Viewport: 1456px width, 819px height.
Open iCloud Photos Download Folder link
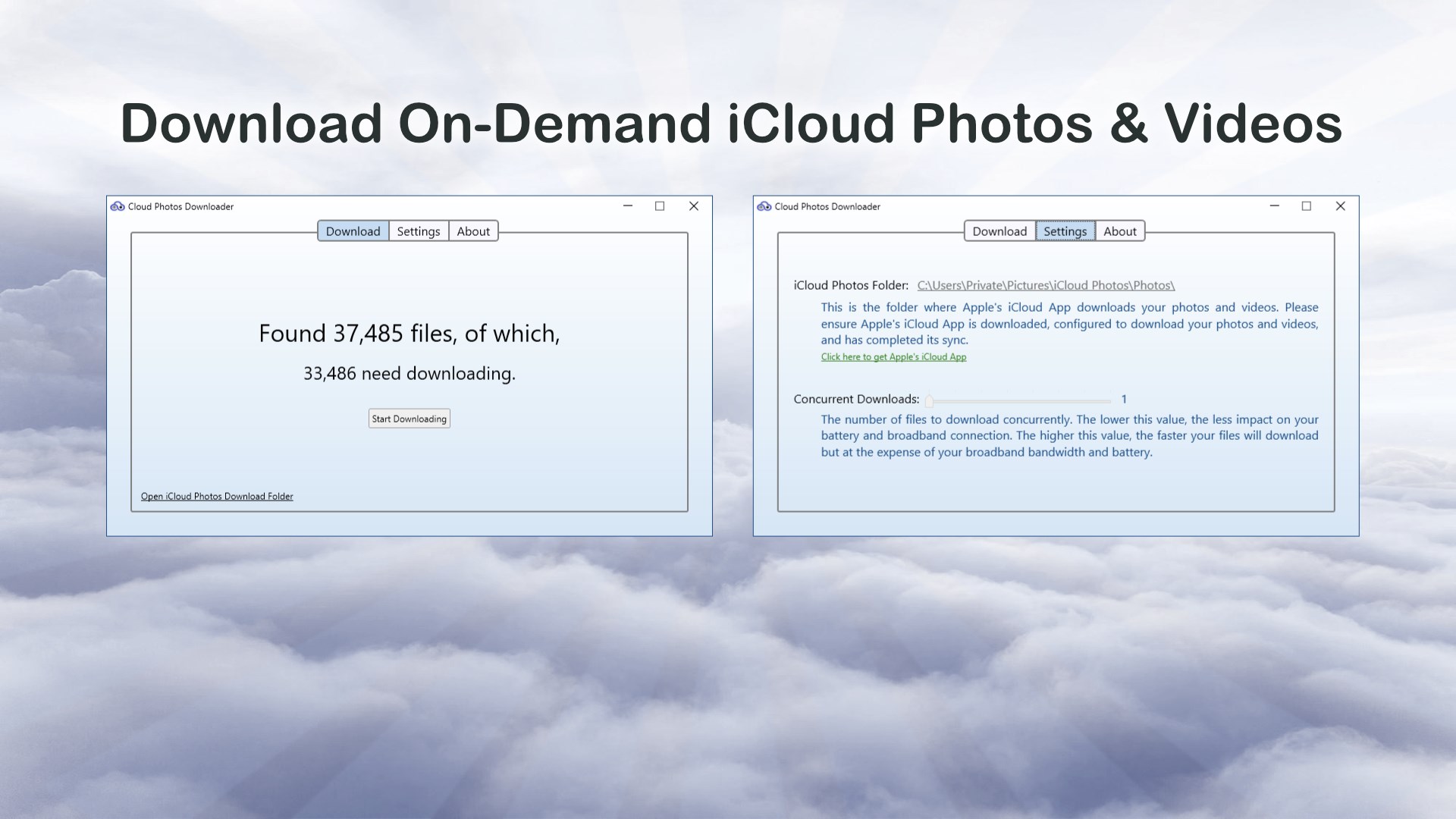coord(217,496)
